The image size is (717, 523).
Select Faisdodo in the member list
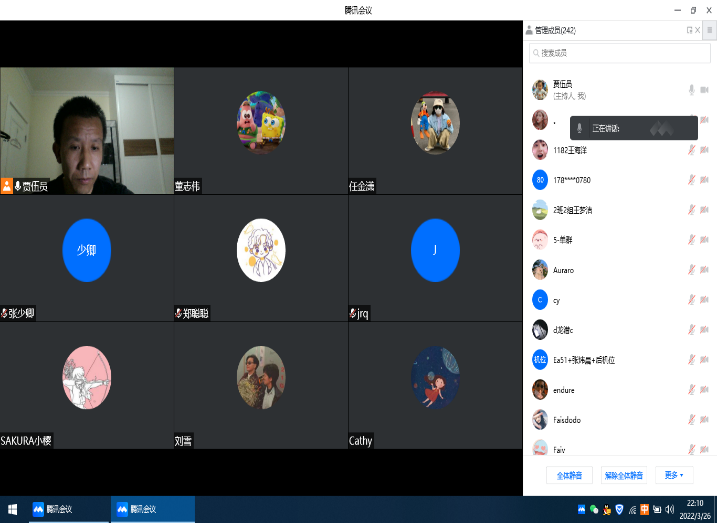click(x=566, y=420)
